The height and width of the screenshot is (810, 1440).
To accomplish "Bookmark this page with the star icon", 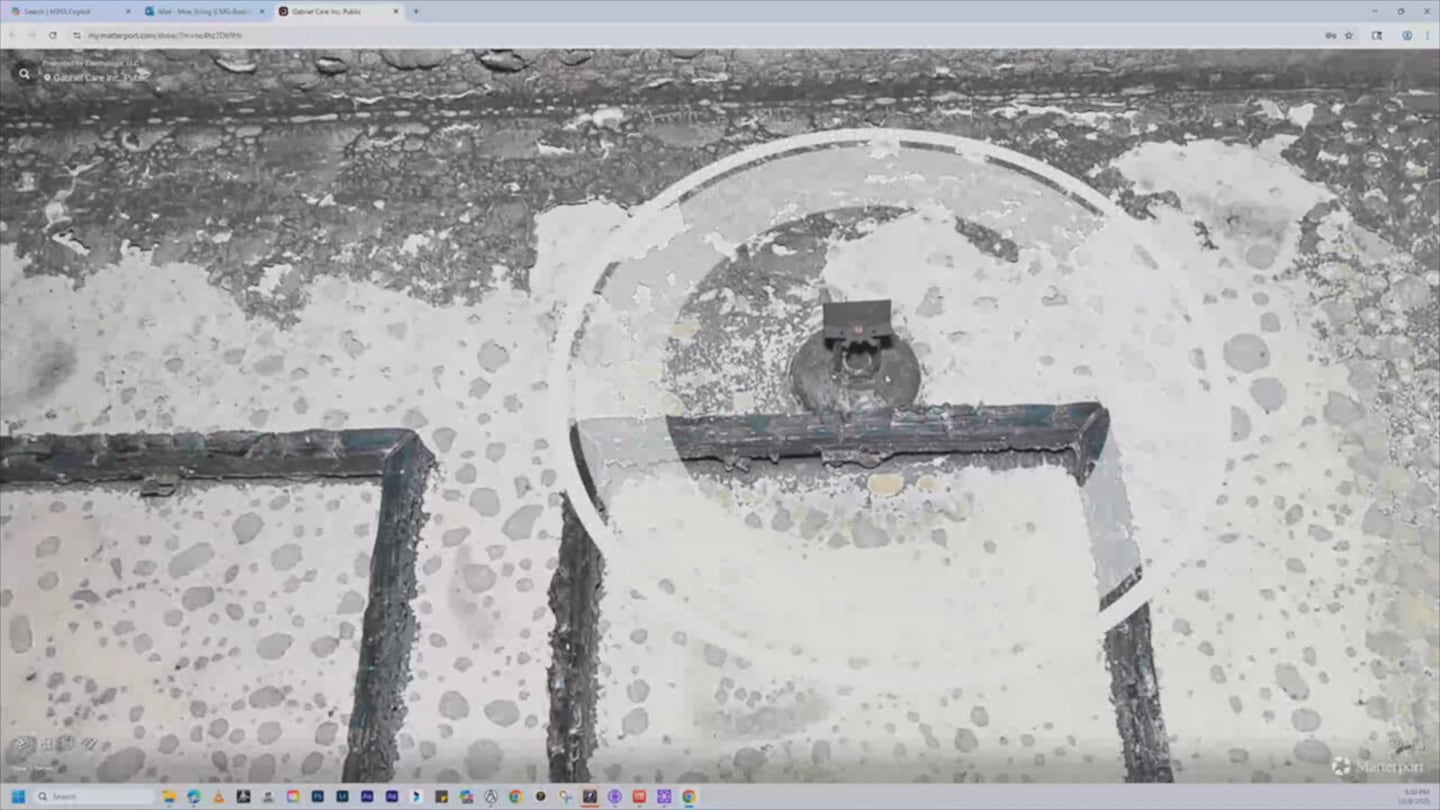I will pos(1349,35).
